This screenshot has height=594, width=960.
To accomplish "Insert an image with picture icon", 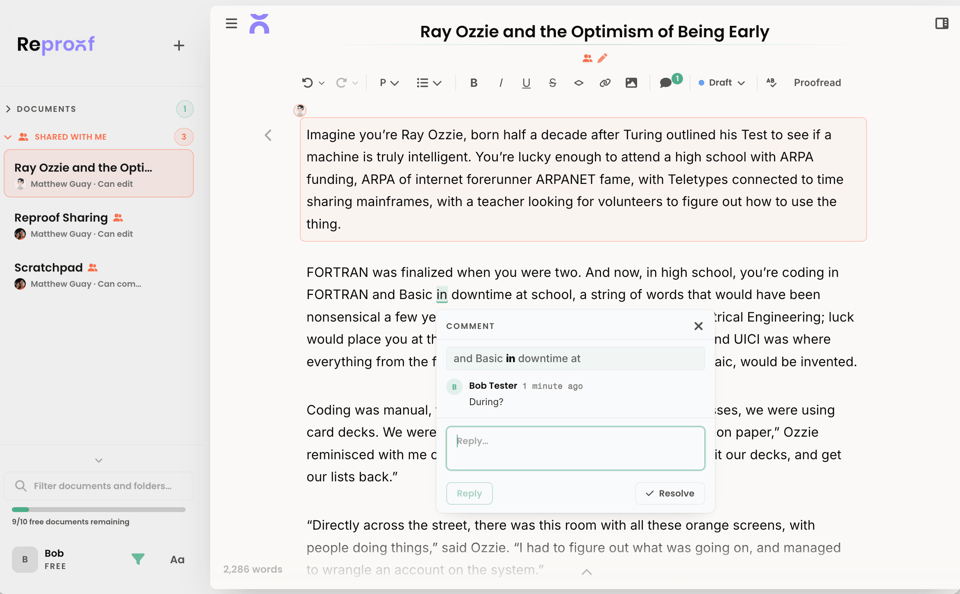I will point(631,83).
